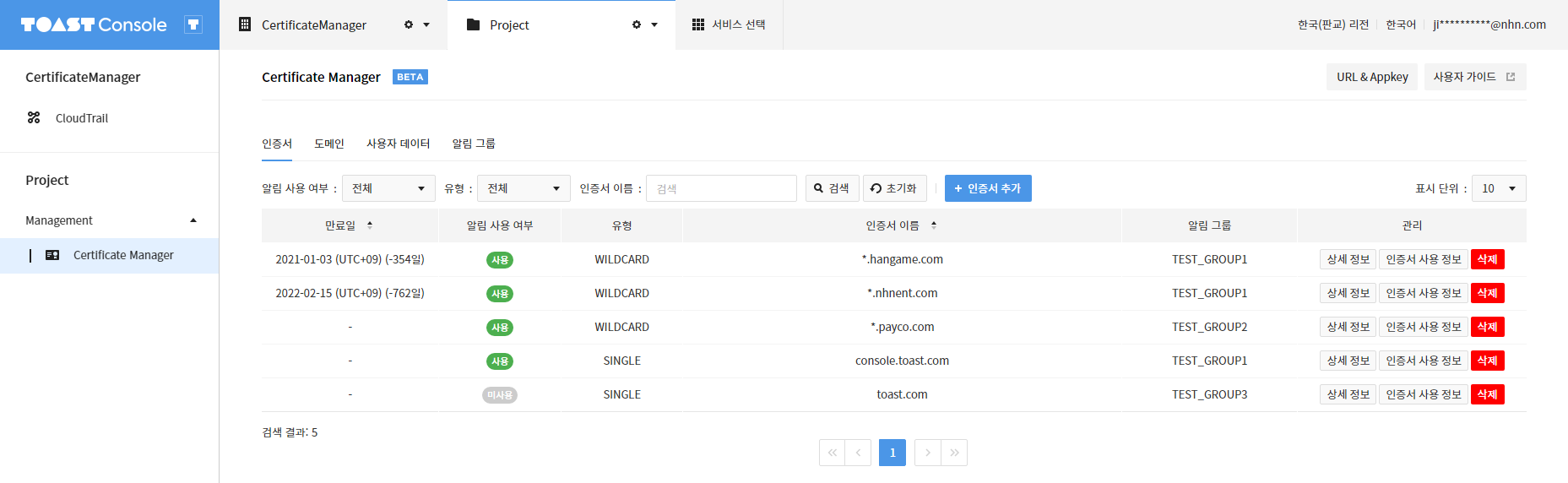
Task: Delete toast.com certificate
Action: 1488,394
